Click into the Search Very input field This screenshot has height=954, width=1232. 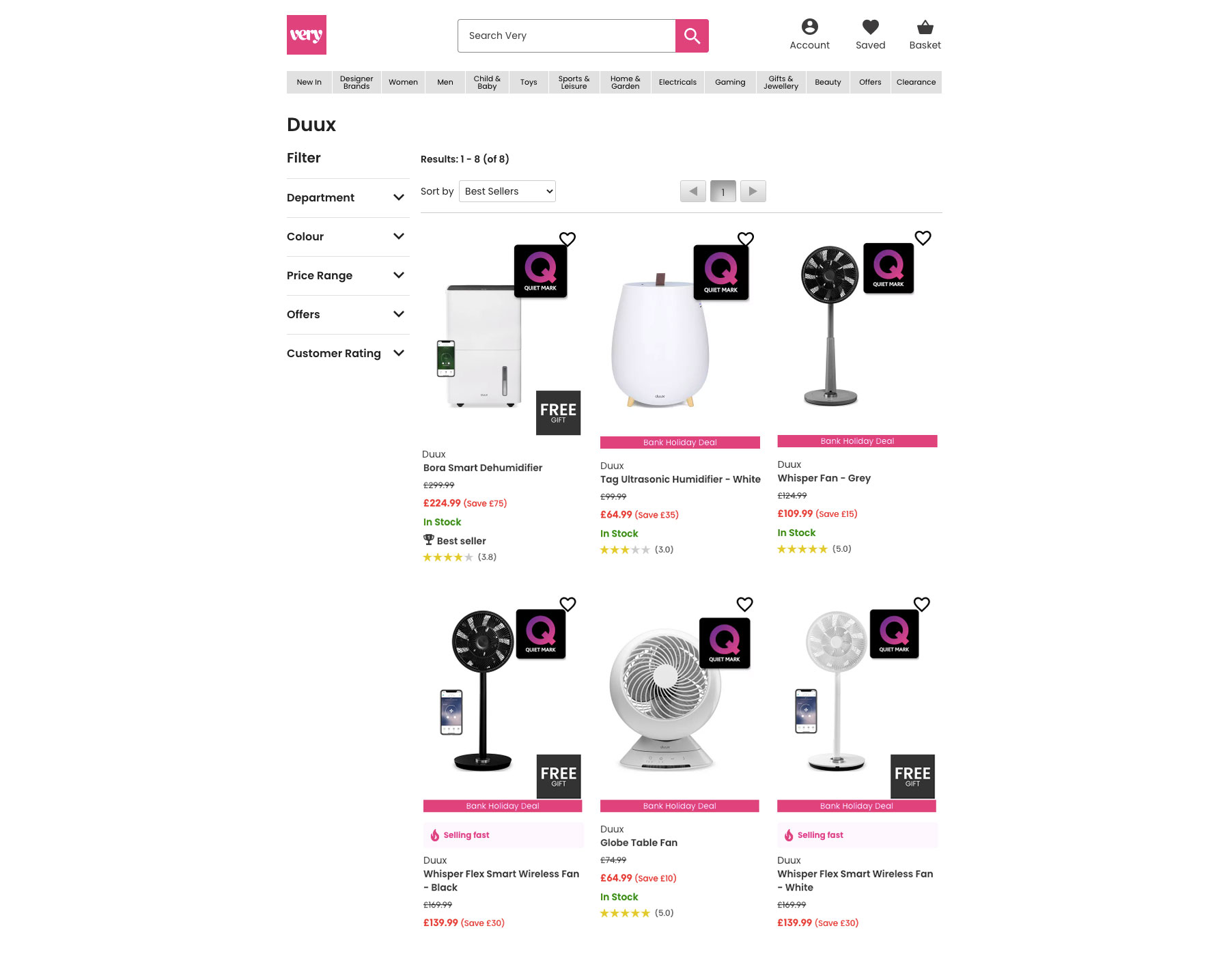tap(566, 36)
